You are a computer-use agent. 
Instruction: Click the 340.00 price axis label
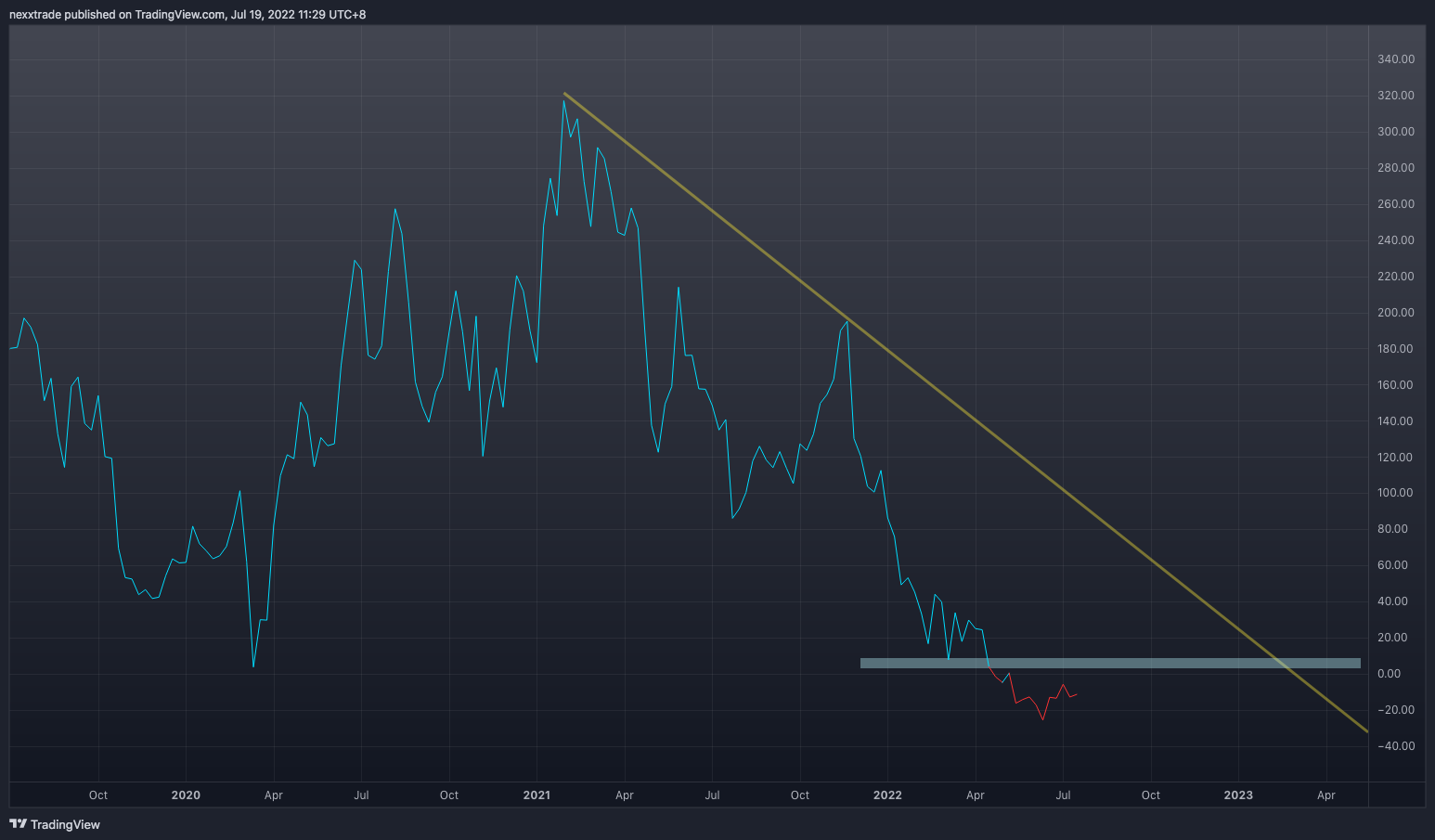click(1396, 59)
